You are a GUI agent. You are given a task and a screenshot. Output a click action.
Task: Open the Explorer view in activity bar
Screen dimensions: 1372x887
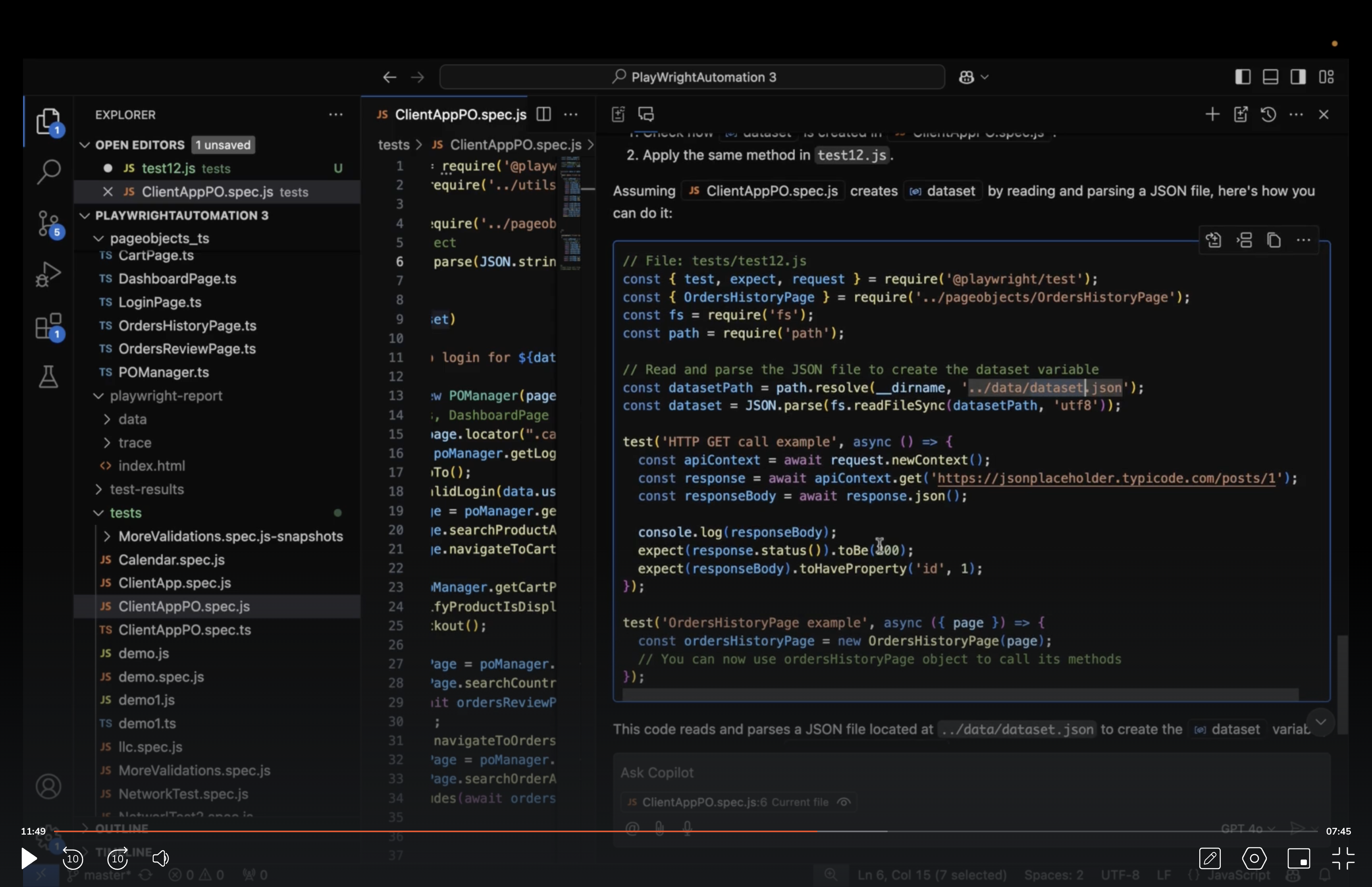click(48, 121)
